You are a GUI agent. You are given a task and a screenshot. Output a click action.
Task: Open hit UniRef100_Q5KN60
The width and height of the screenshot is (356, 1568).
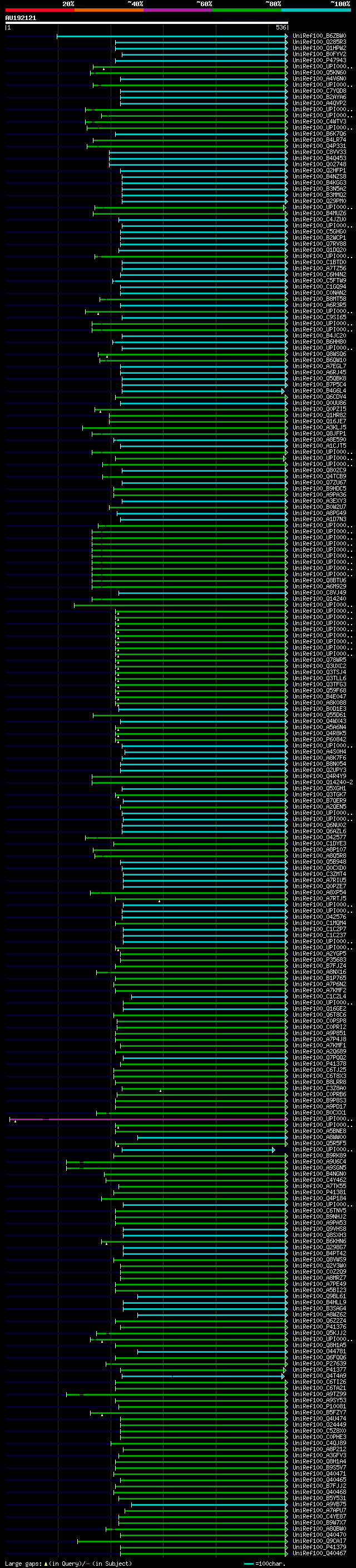click(x=319, y=72)
